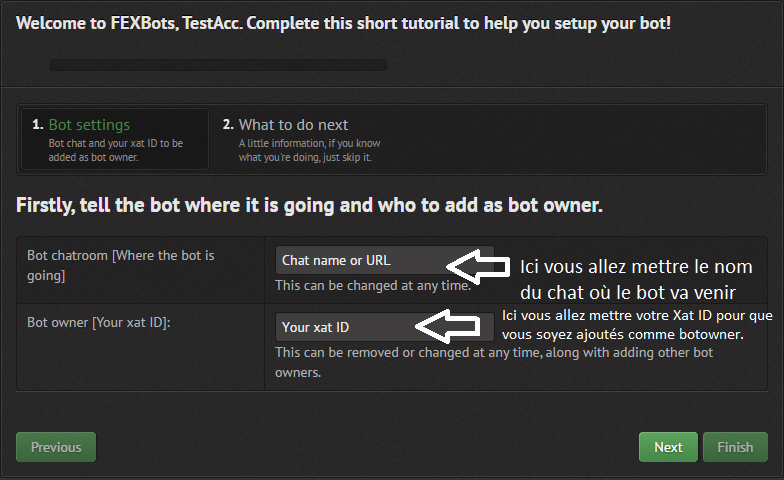This screenshot has width=784, height=480.
Task: Focus the Your xat ID input
Action: pyautogui.click(x=384, y=328)
